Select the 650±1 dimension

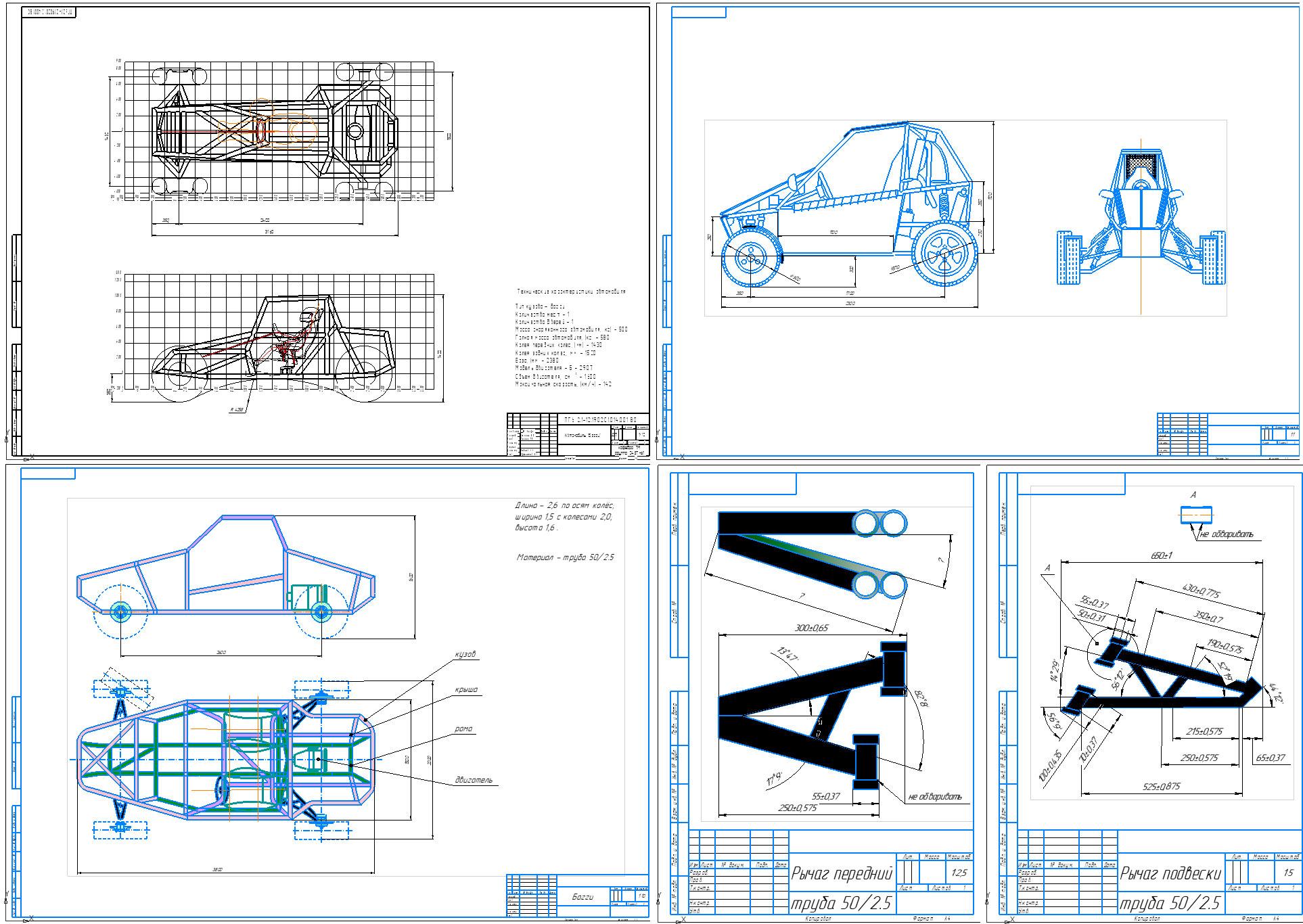point(1161,555)
